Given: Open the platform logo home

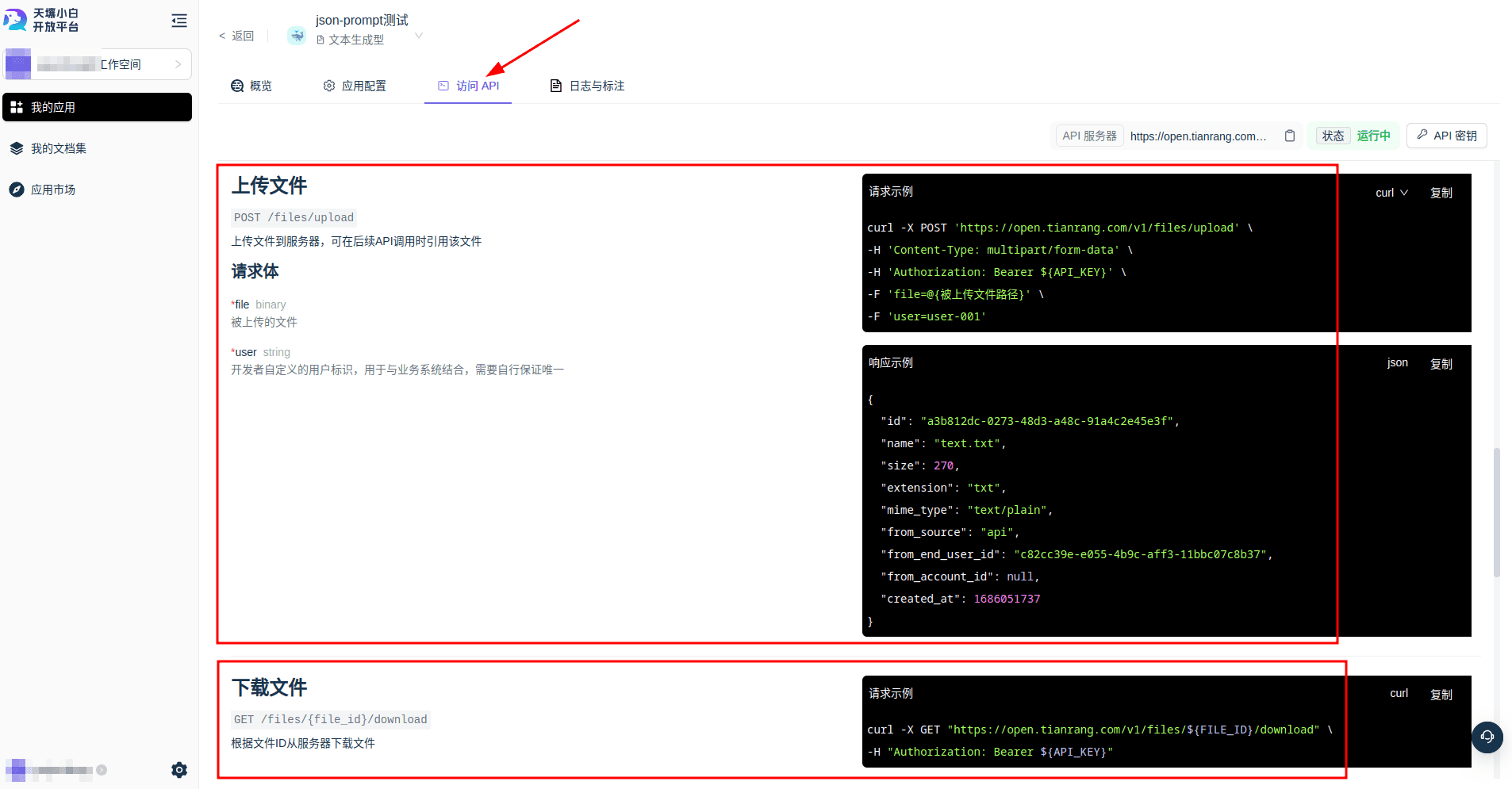Looking at the screenshot, I should coord(41,20).
